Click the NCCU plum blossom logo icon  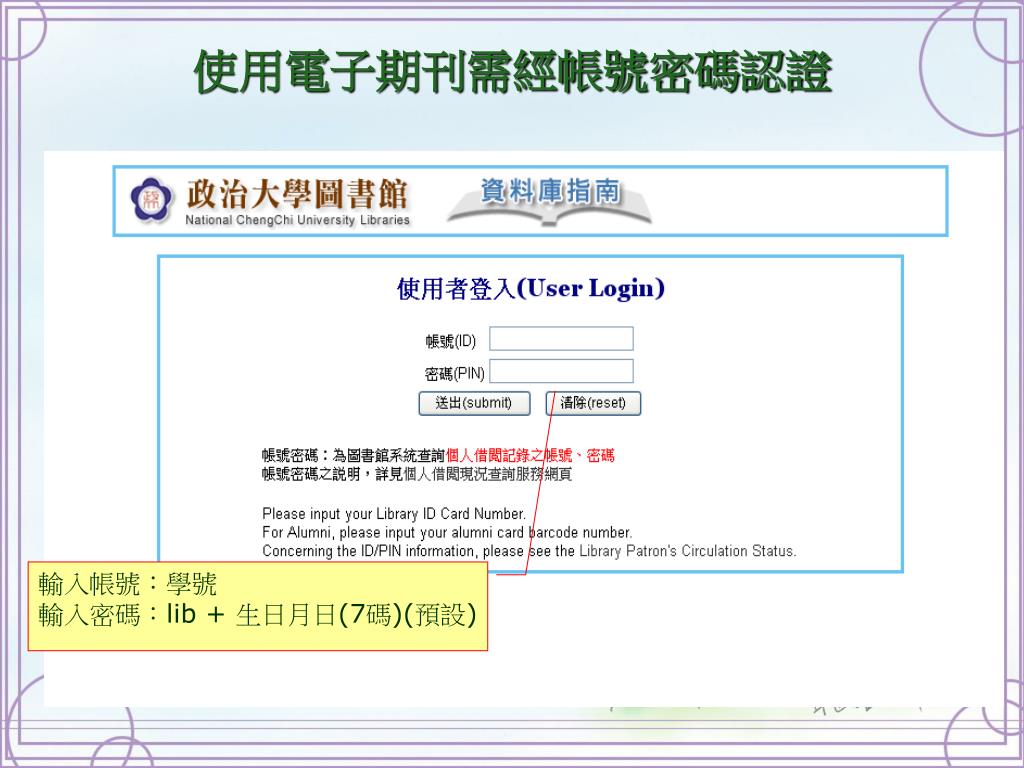(x=151, y=200)
